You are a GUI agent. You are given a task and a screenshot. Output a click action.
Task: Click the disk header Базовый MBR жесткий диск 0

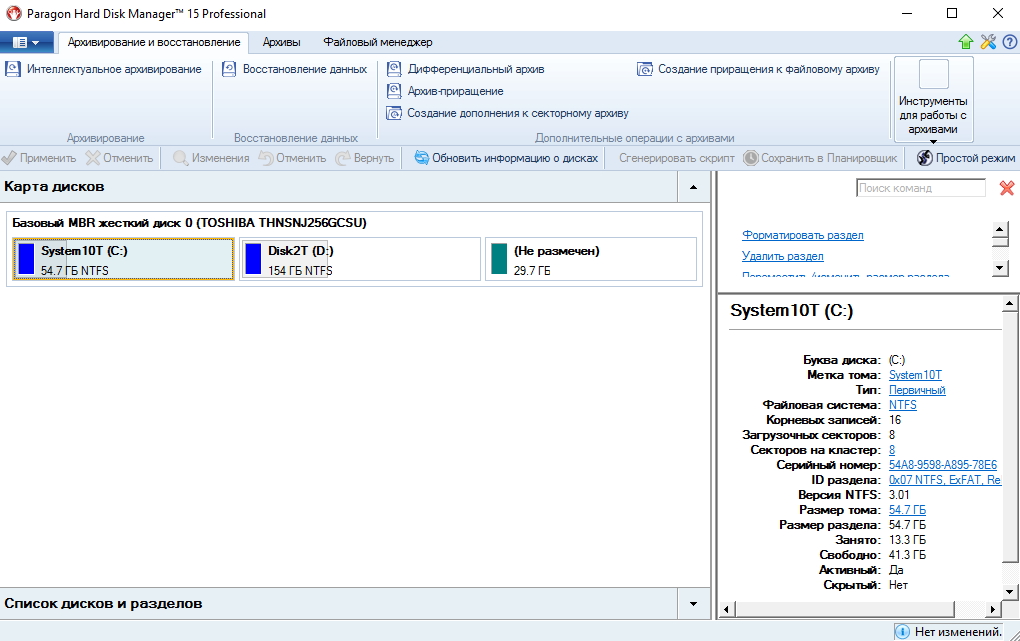(x=189, y=223)
